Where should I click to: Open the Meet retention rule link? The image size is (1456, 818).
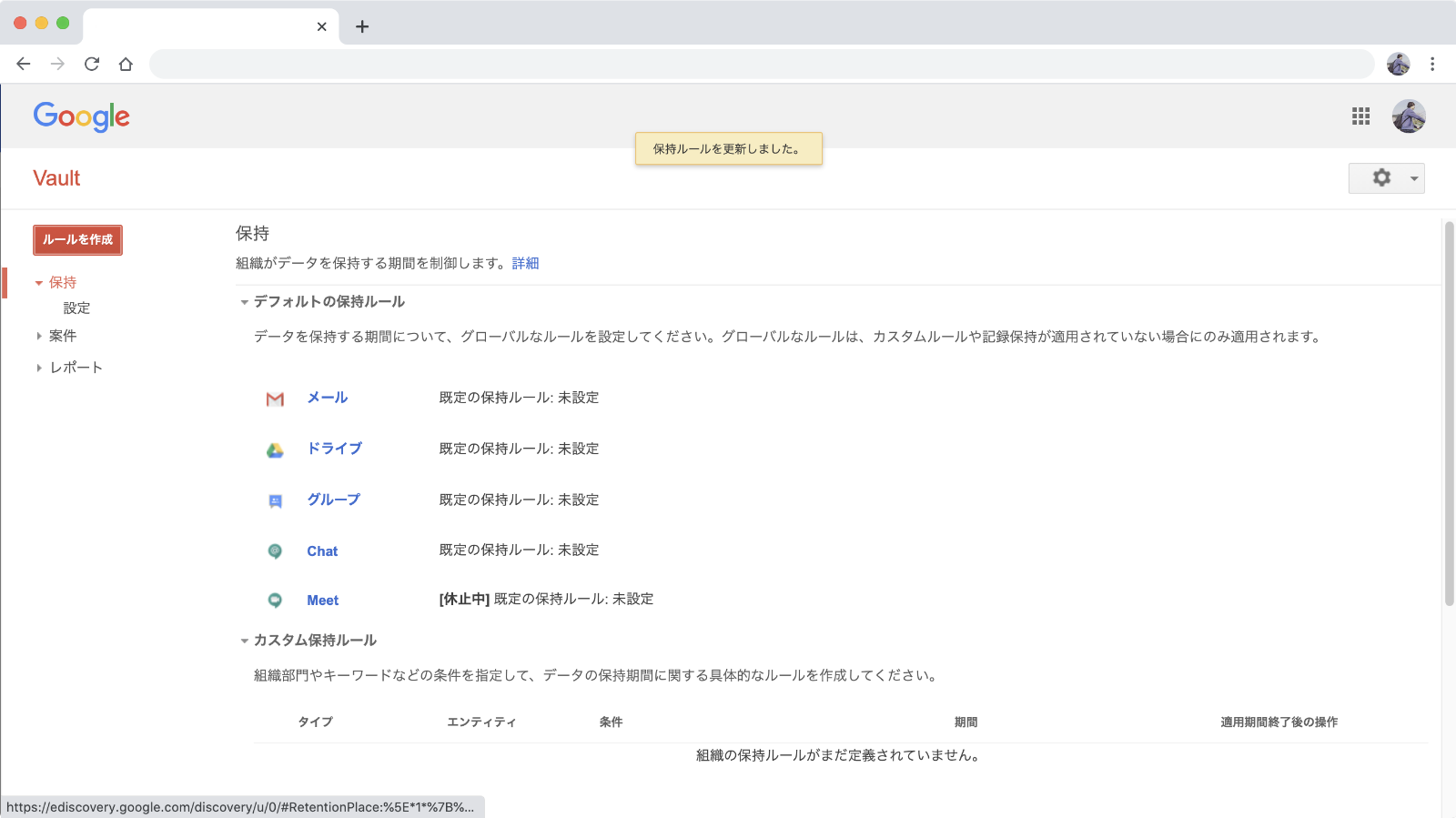(x=322, y=601)
